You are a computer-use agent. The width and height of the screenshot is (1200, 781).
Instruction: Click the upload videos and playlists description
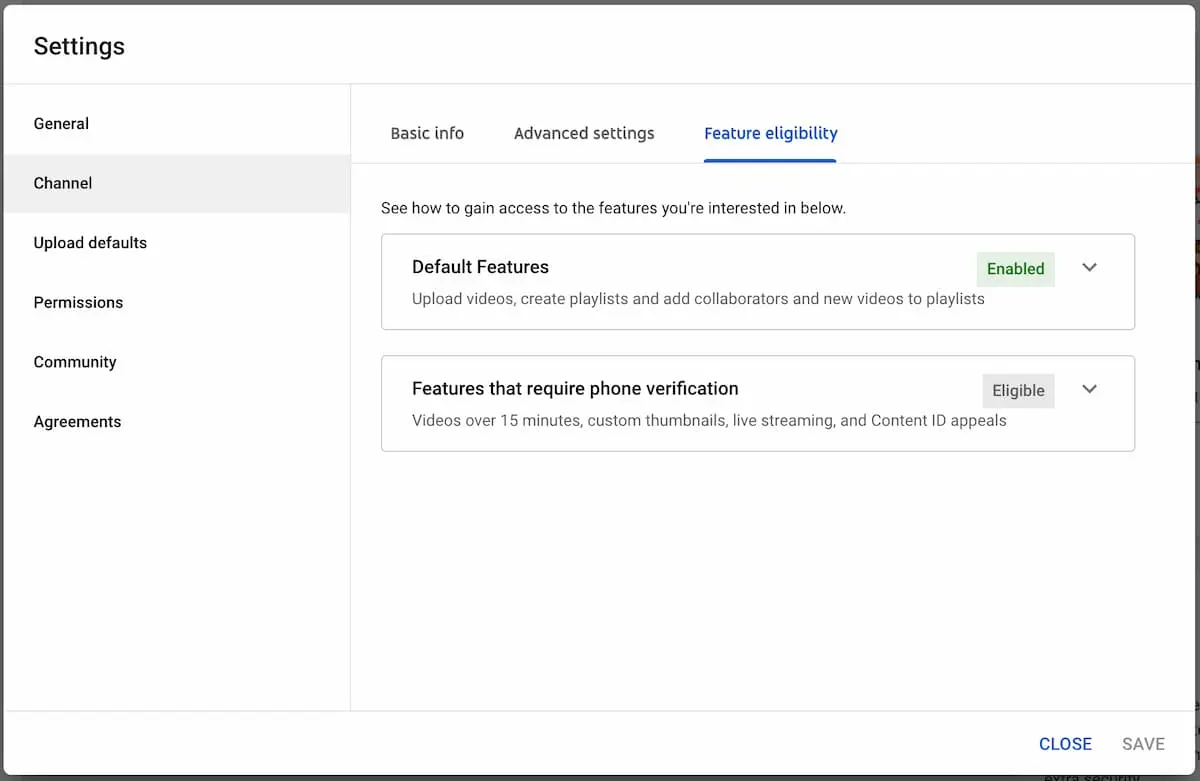click(x=698, y=299)
